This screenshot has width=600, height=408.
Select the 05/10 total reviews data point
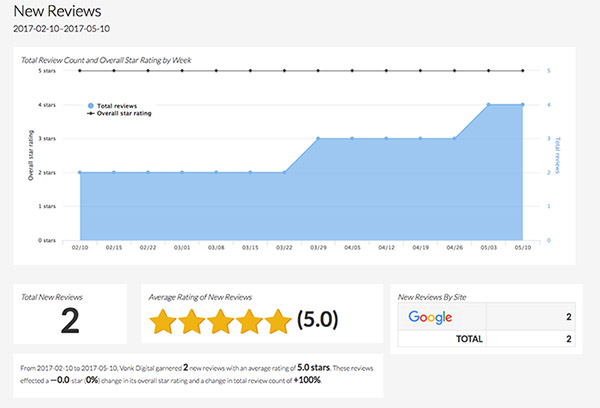pyautogui.click(x=523, y=104)
